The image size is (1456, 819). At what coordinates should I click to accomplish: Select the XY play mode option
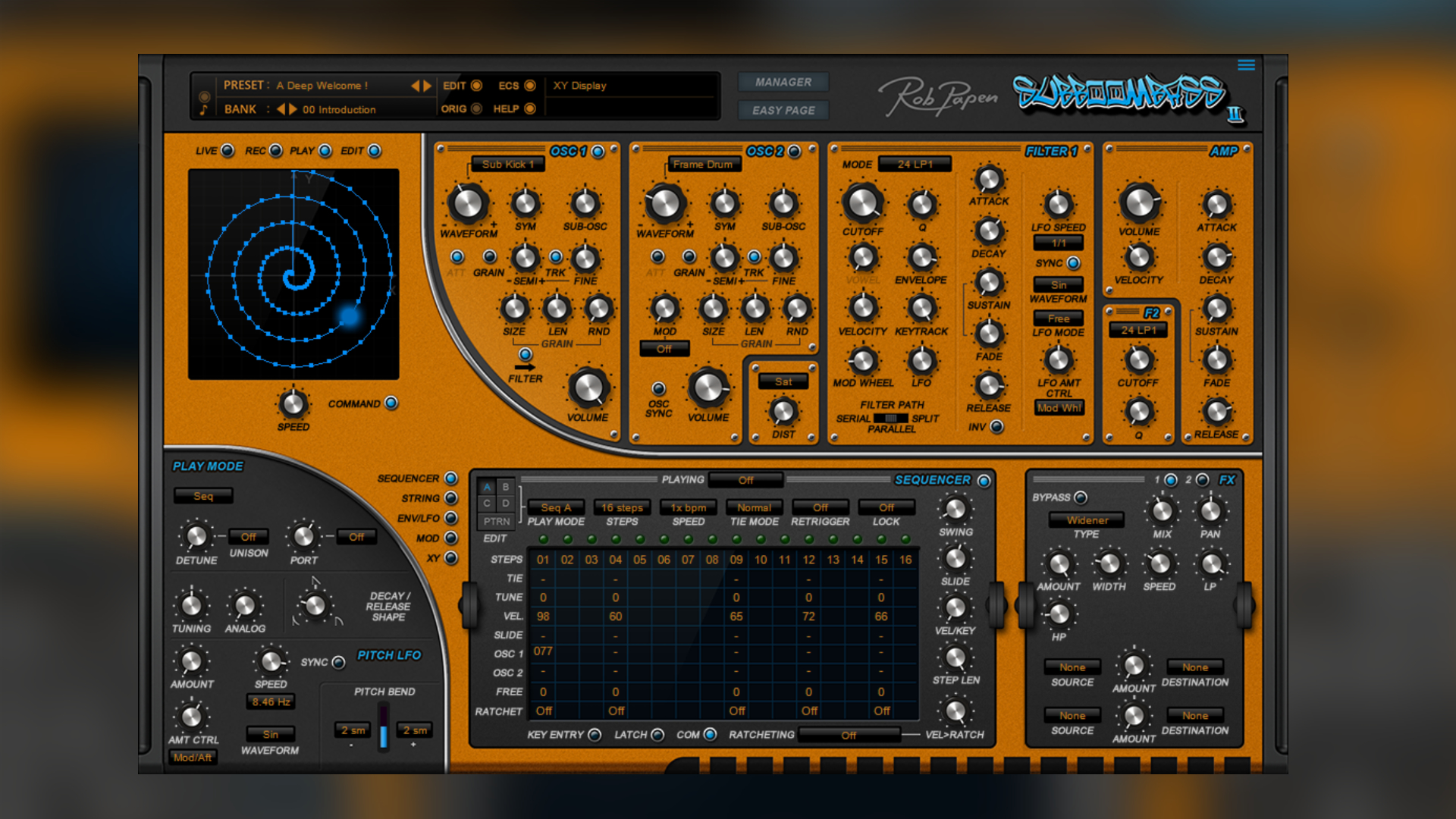pyautogui.click(x=450, y=559)
